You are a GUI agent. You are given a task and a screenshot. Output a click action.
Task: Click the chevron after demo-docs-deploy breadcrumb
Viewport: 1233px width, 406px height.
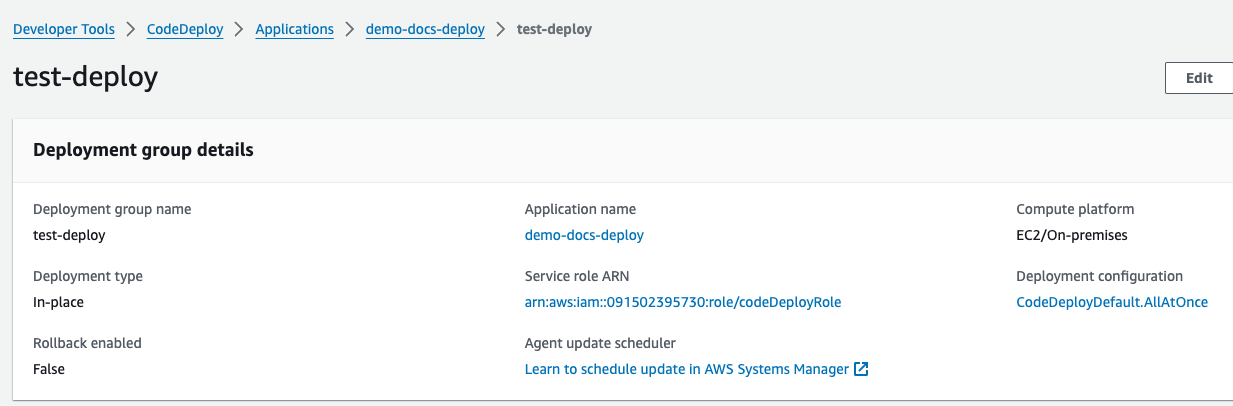pyautogui.click(x=501, y=29)
